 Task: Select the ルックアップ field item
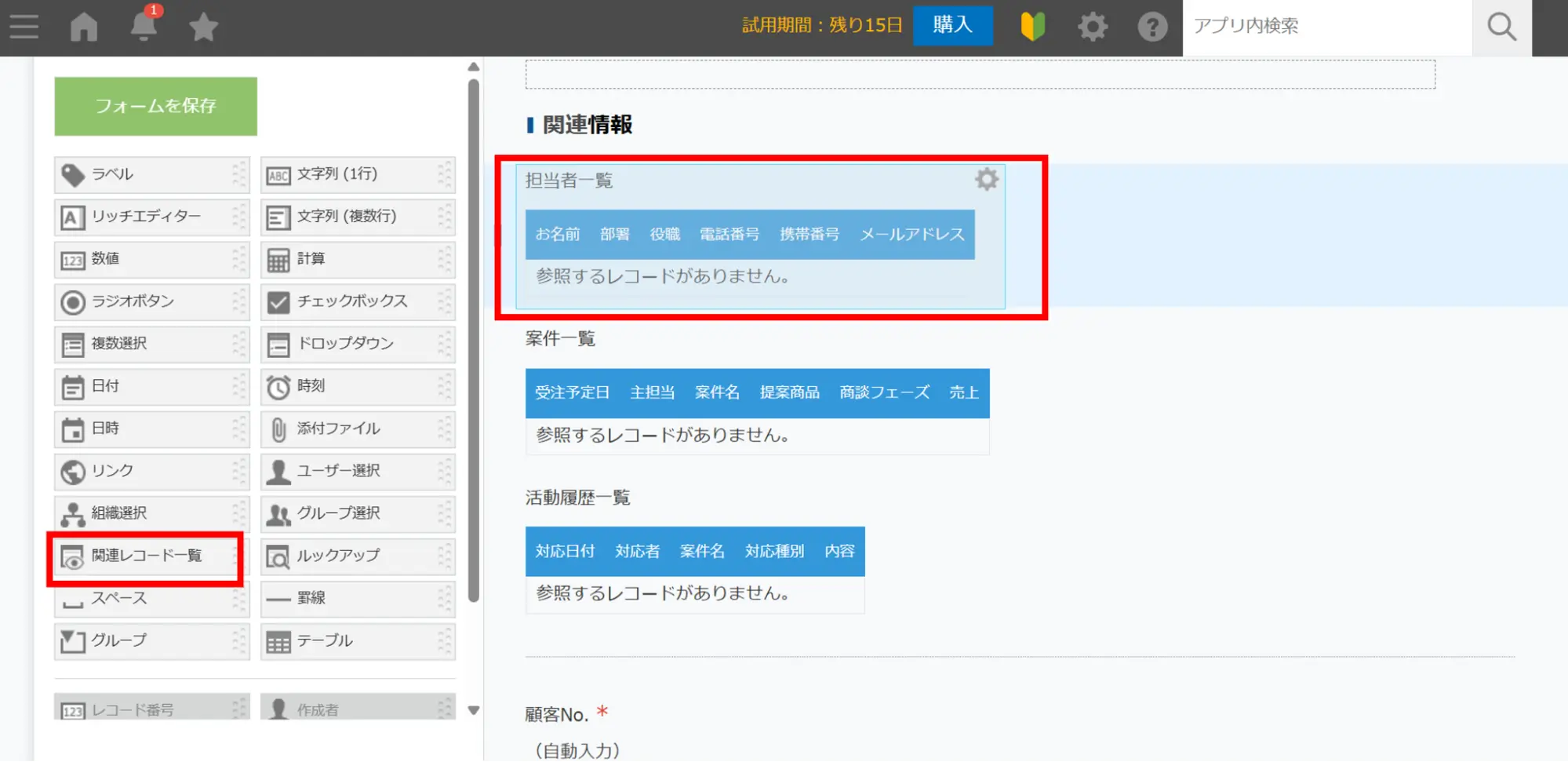click(x=357, y=556)
